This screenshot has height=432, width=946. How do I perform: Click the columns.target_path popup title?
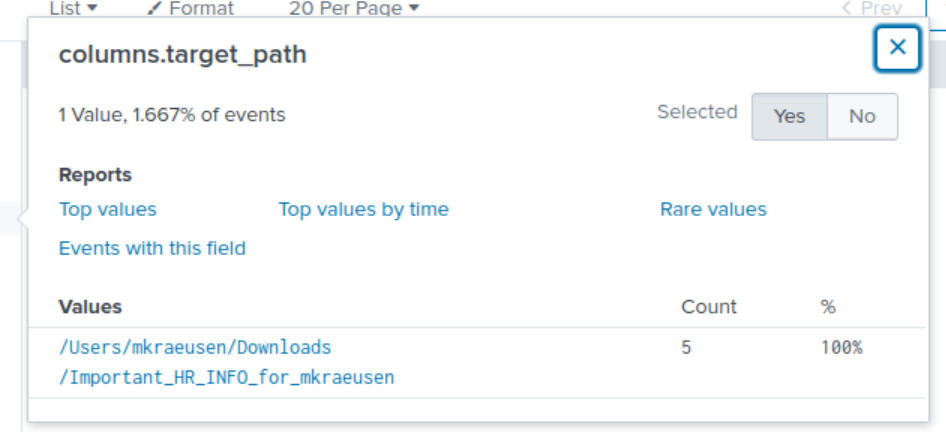[x=183, y=55]
